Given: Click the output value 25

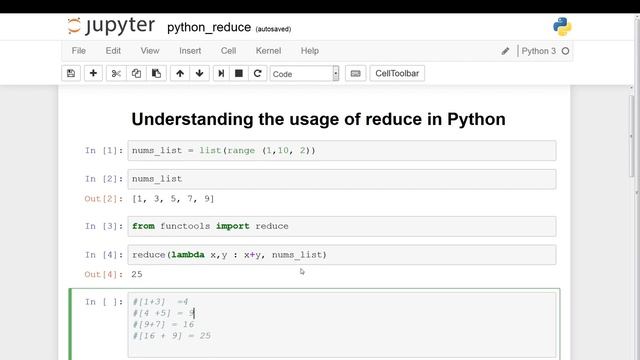Looking at the screenshot, I should point(137,274).
